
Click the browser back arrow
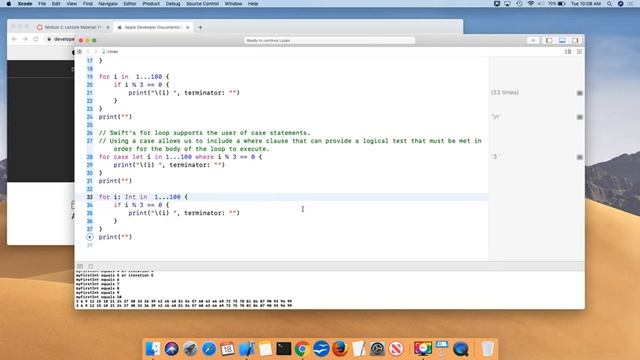coord(14,39)
